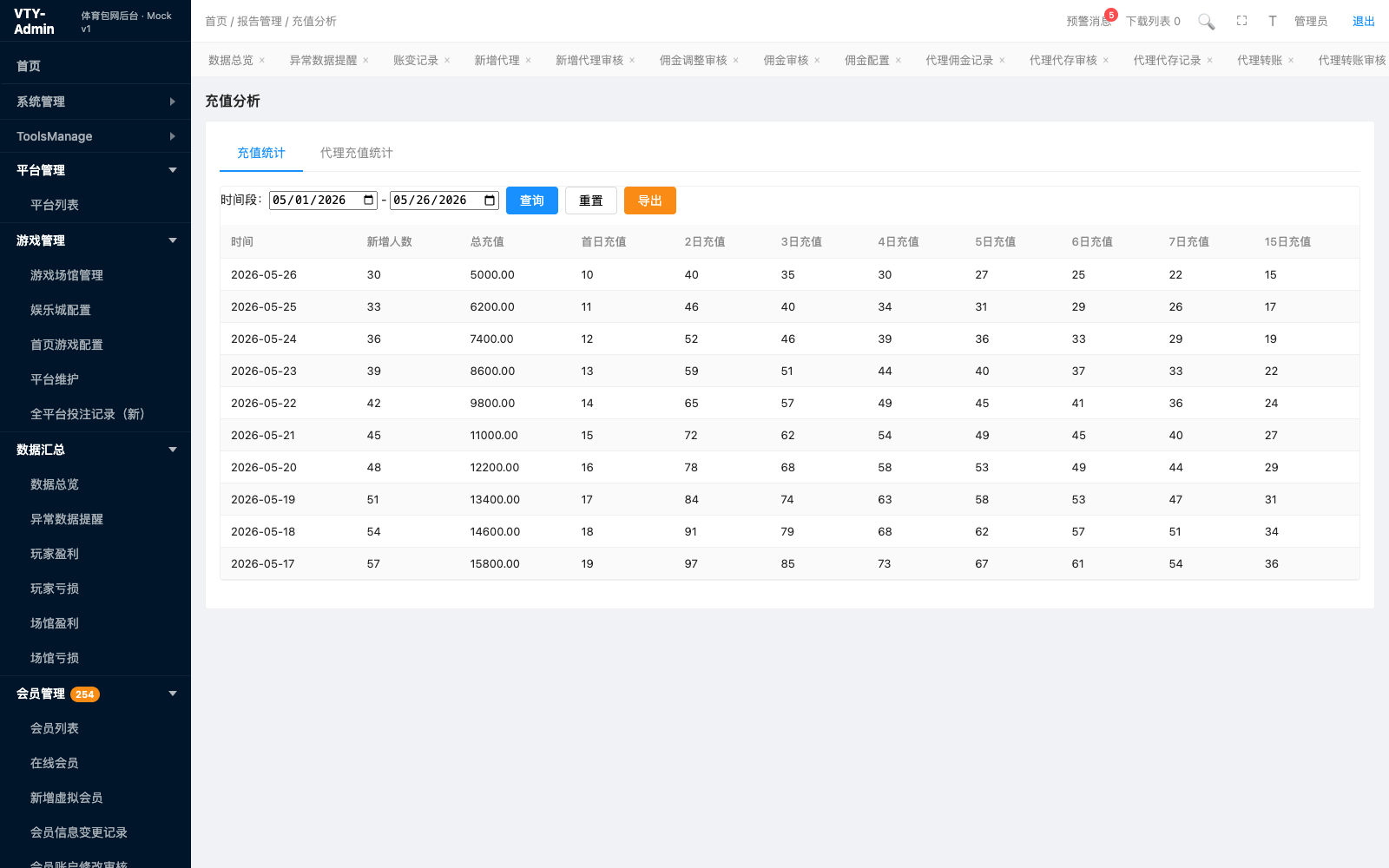The width and height of the screenshot is (1389, 868).
Task: Open the 管理员 user menu
Action: click(1311, 21)
